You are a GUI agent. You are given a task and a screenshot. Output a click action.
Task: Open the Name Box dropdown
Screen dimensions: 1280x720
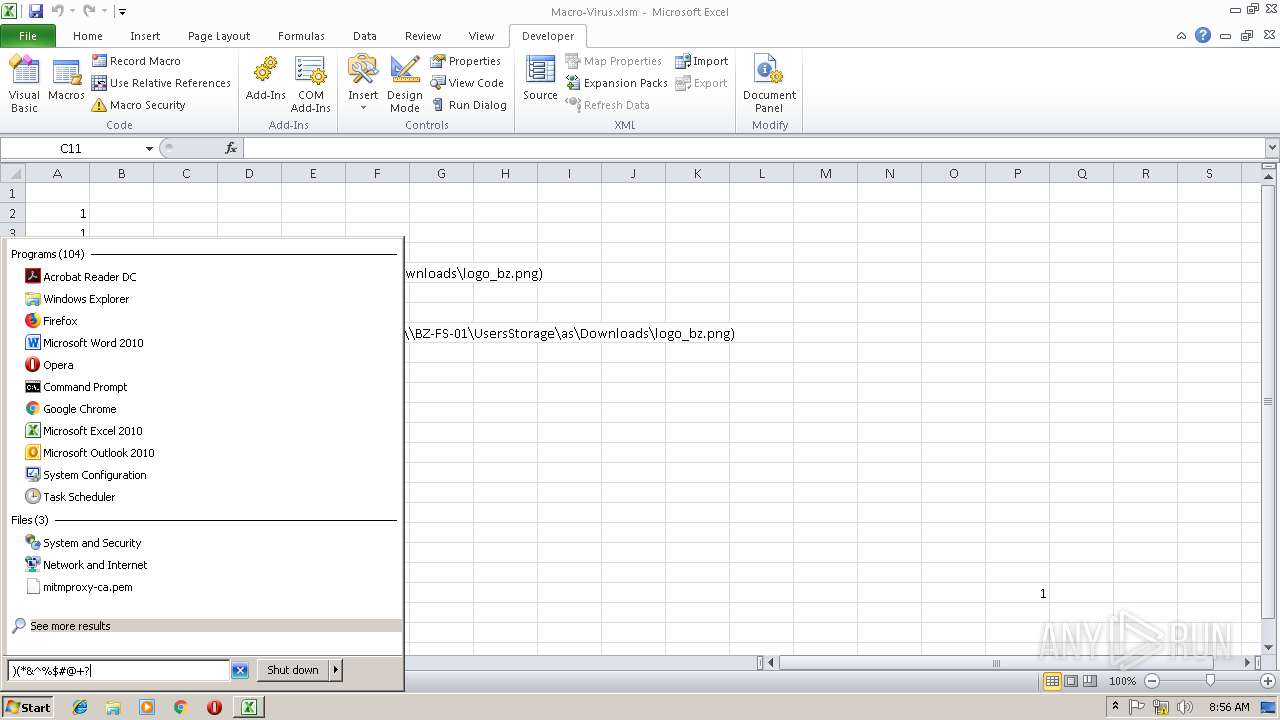pos(149,148)
